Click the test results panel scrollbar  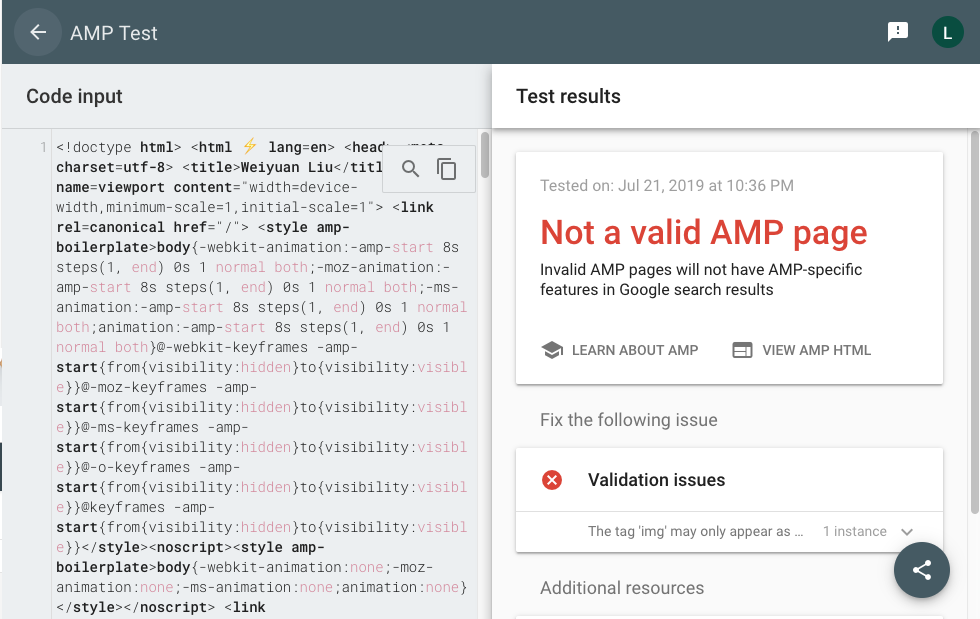point(973,300)
